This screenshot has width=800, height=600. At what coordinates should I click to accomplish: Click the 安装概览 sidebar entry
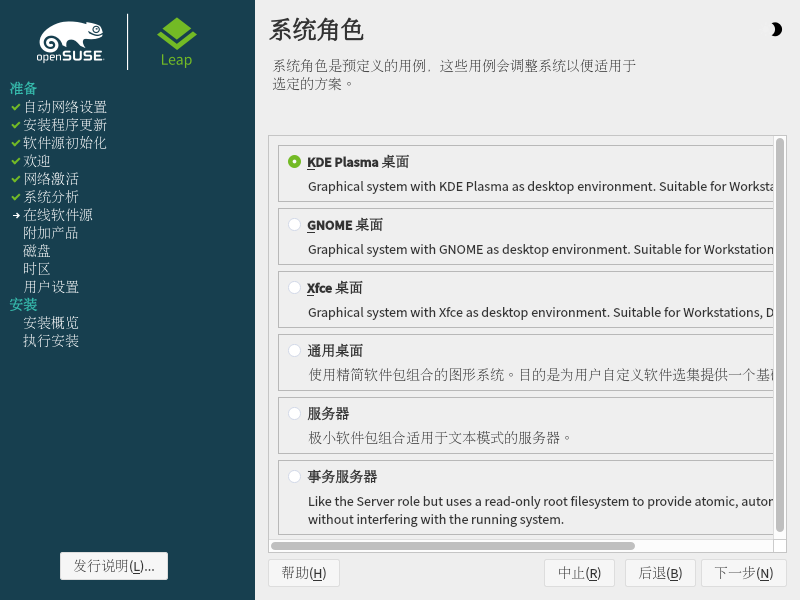click(51, 323)
